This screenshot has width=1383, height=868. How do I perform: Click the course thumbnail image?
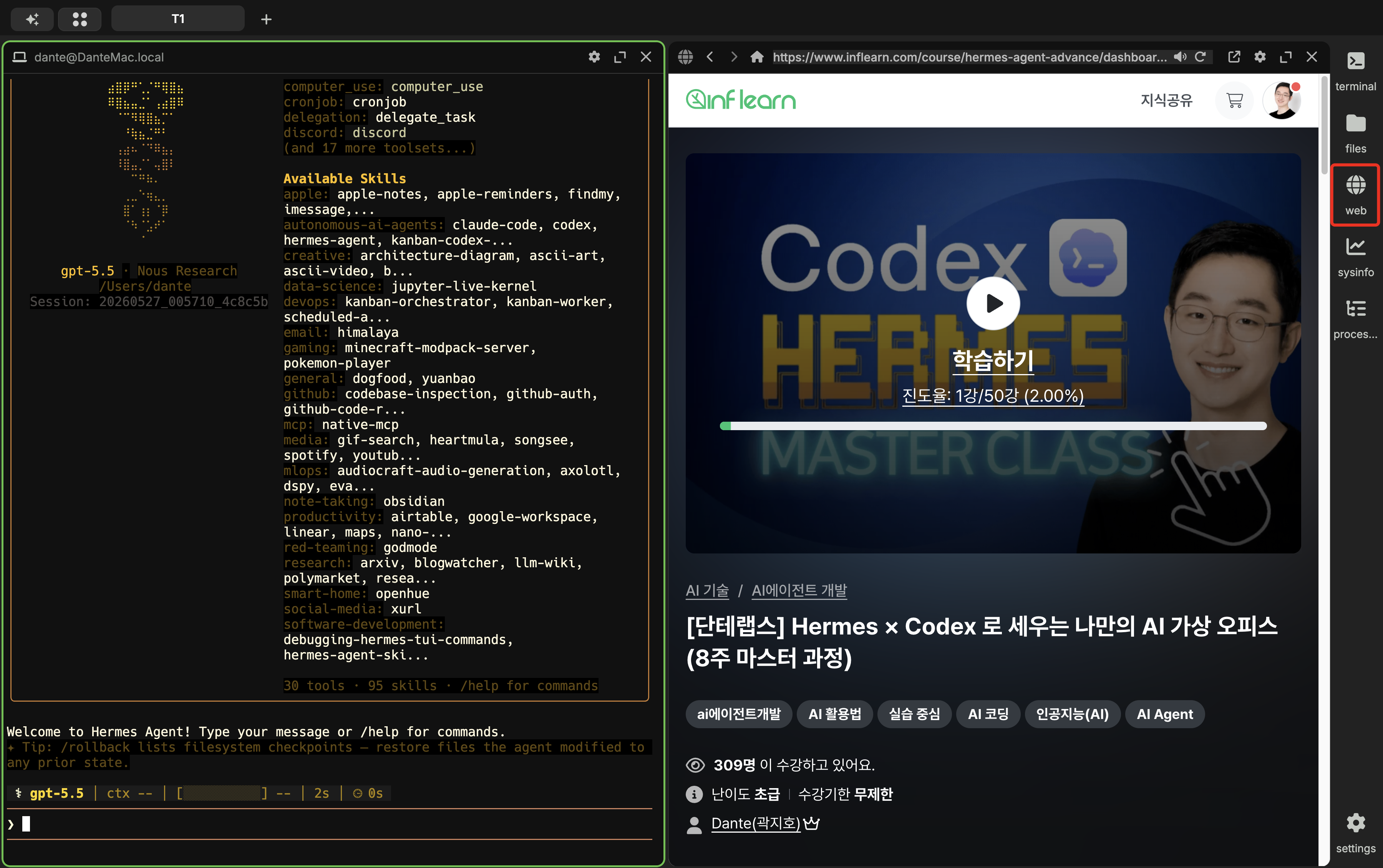click(x=993, y=353)
